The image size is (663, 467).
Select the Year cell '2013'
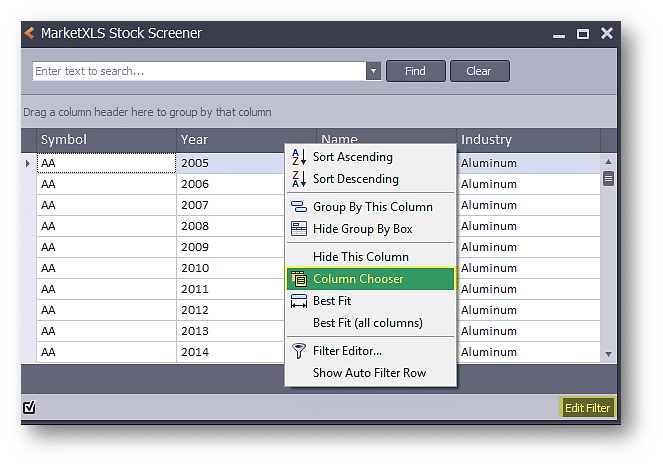[230, 331]
